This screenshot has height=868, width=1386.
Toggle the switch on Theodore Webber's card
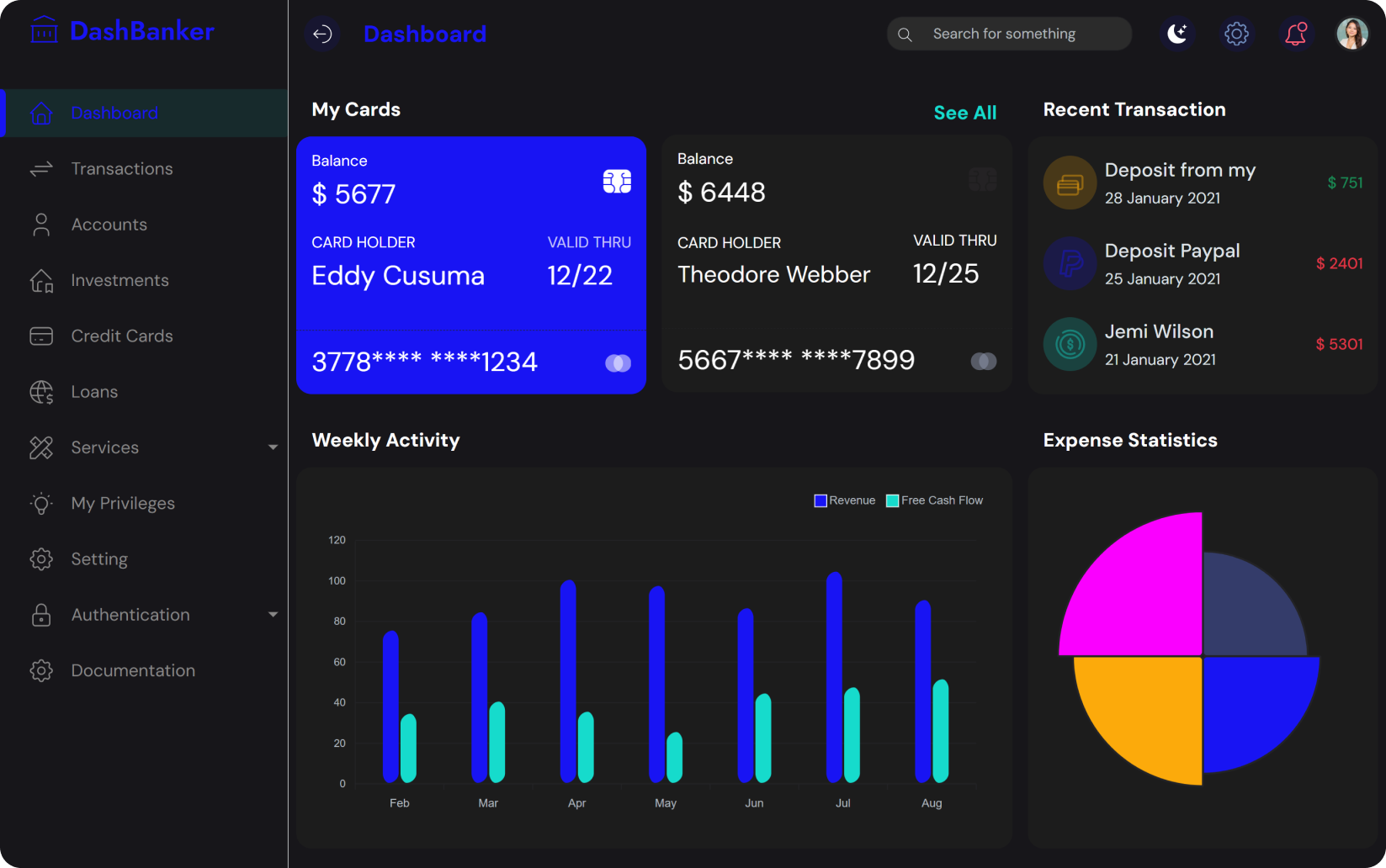[x=983, y=360]
